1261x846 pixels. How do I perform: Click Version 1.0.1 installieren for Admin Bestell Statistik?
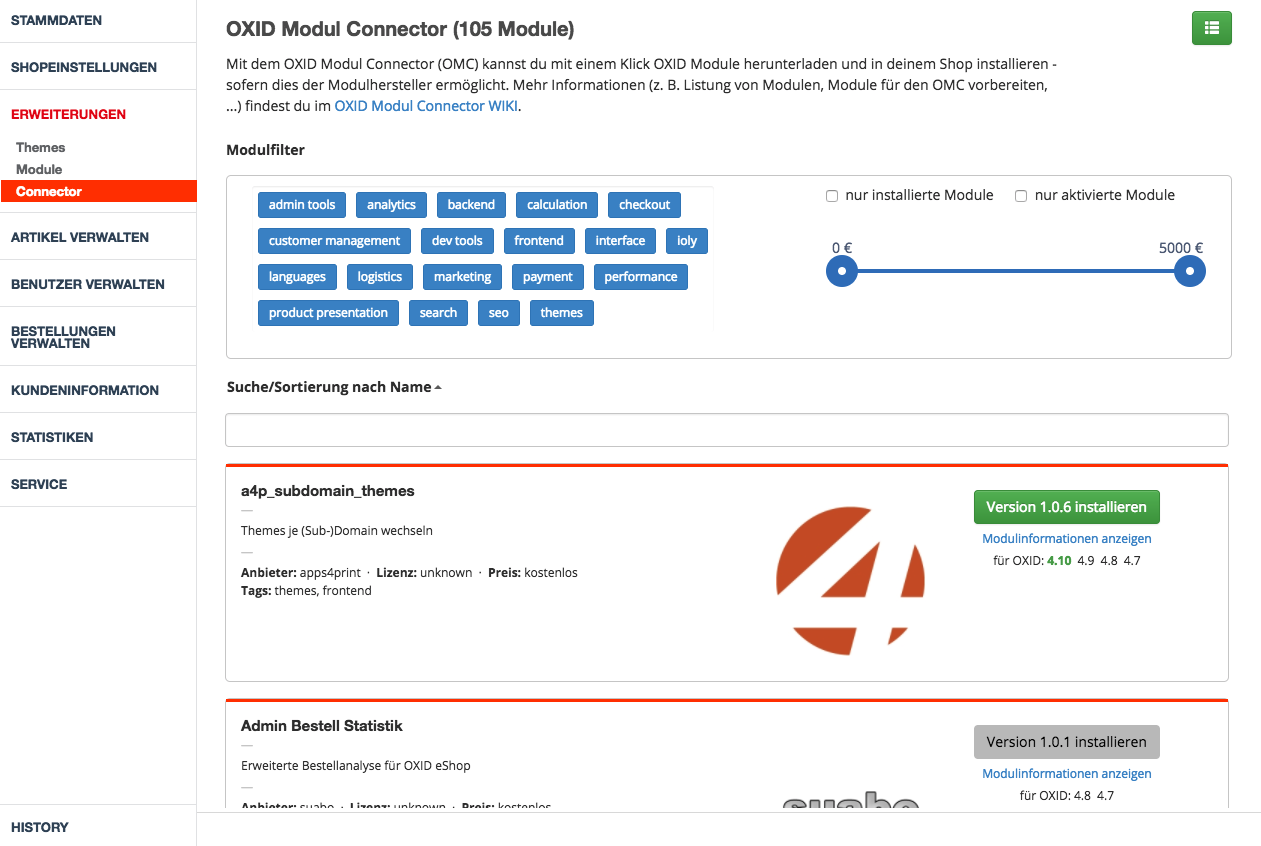[x=1067, y=742]
